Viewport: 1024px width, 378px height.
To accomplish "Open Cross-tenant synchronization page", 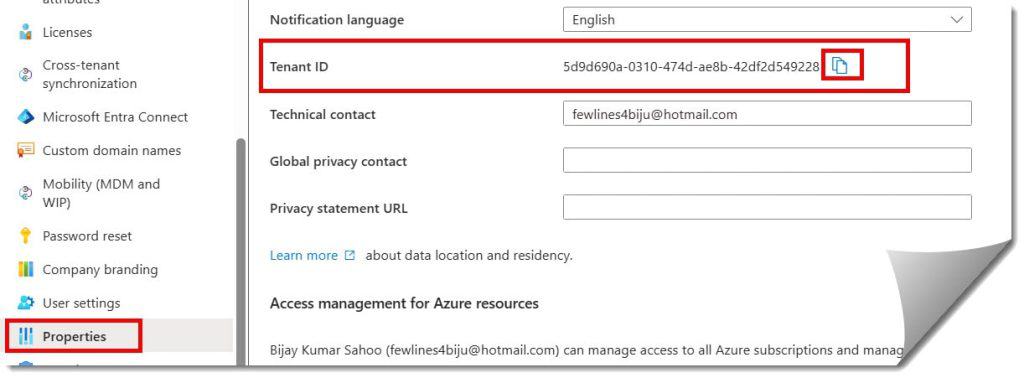I will click(89, 74).
